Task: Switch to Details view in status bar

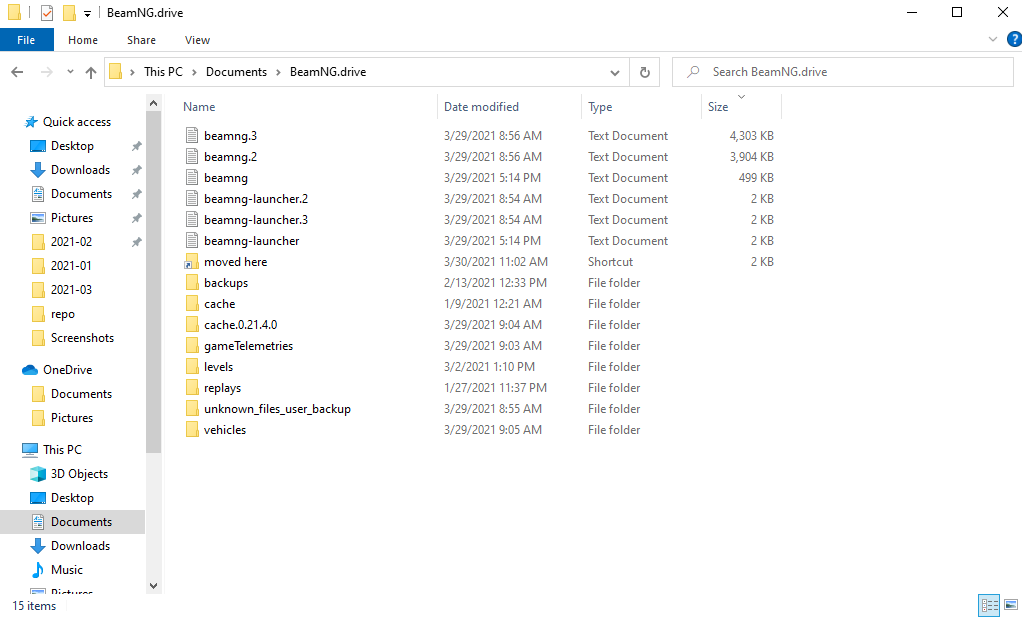Action: tap(989, 606)
